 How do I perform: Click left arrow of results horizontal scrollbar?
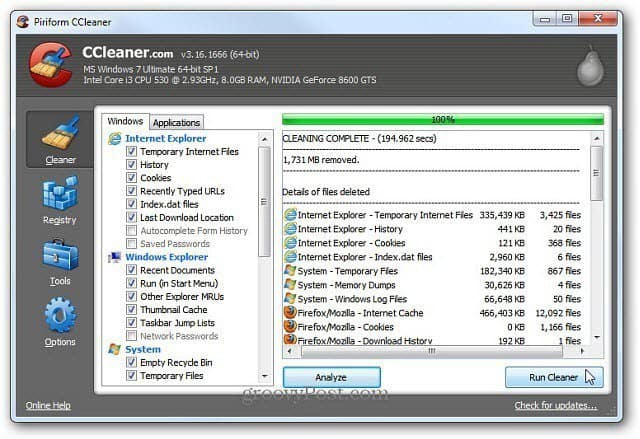[290, 351]
